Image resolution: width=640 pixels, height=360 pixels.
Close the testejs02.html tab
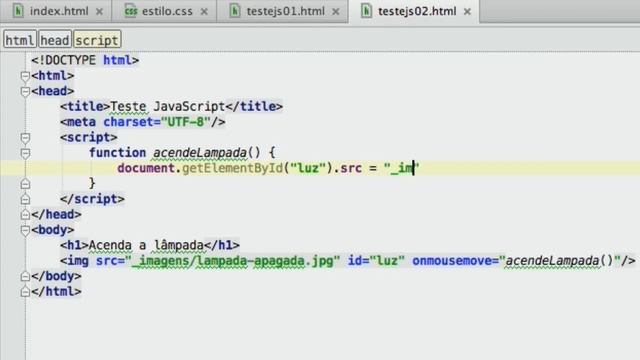tap(467, 12)
